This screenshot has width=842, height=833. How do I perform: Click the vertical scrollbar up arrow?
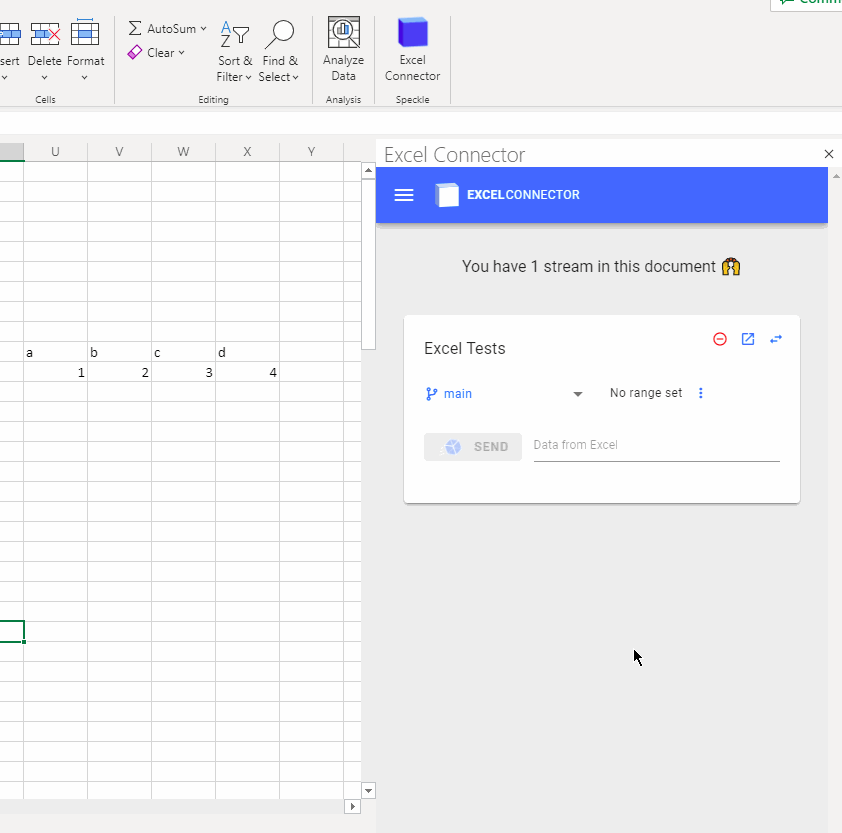tap(368, 171)
